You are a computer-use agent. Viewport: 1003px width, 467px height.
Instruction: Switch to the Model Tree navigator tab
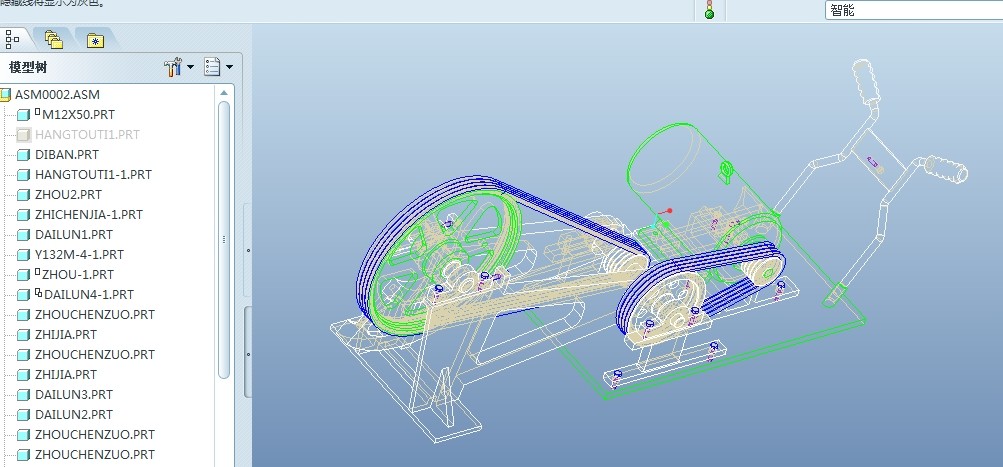(13, 40)
